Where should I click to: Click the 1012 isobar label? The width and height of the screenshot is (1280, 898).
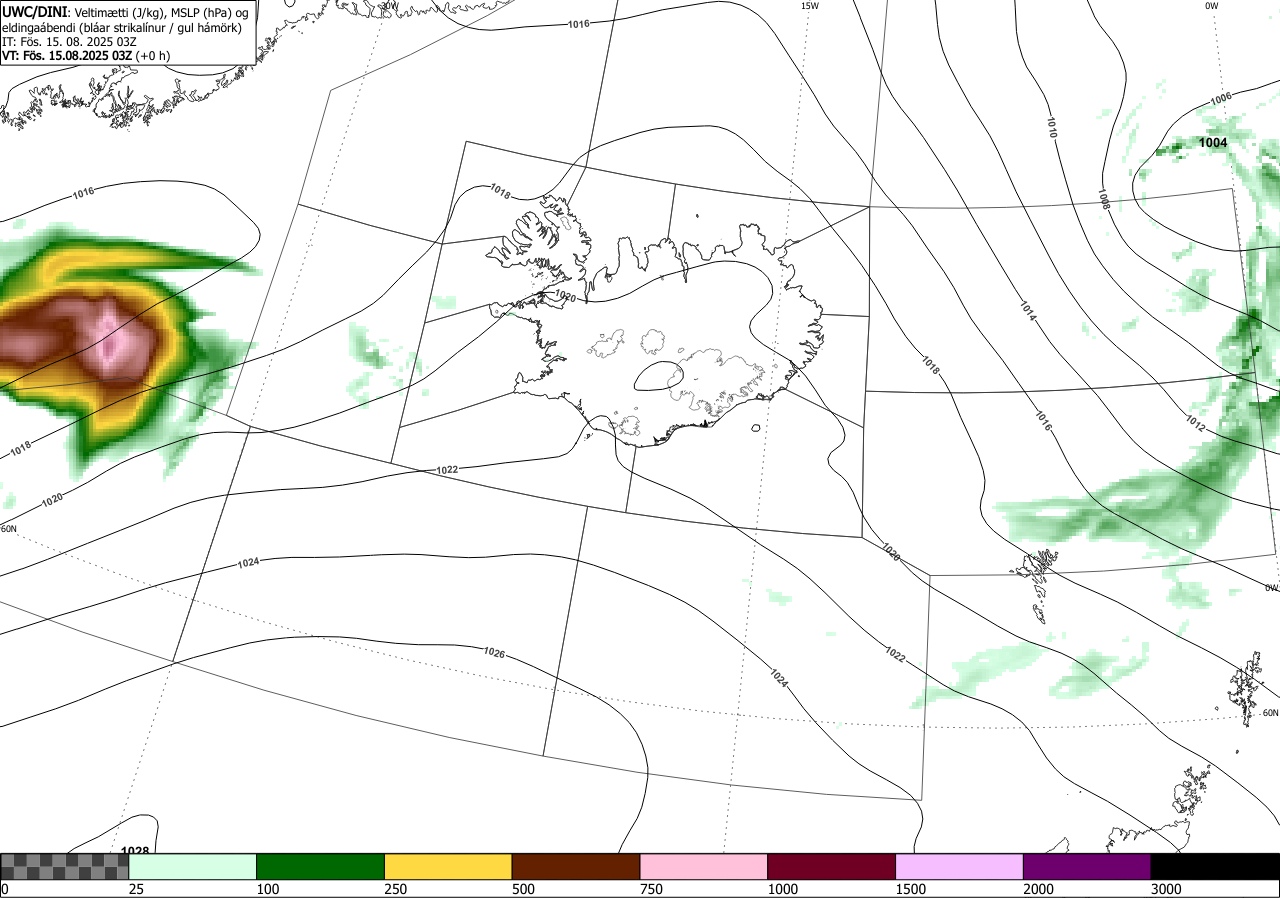click(x=1195, y=425)
